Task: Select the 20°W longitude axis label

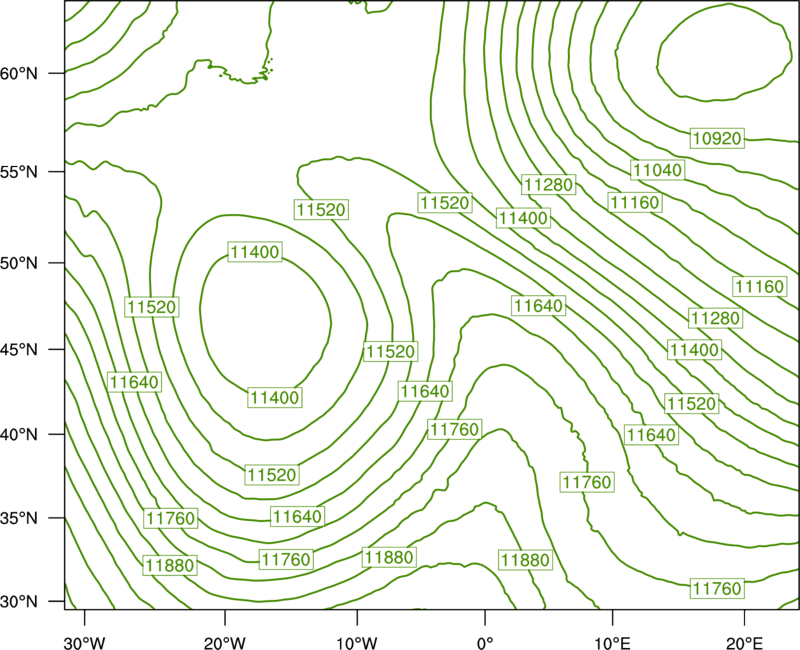Action: 225,643
